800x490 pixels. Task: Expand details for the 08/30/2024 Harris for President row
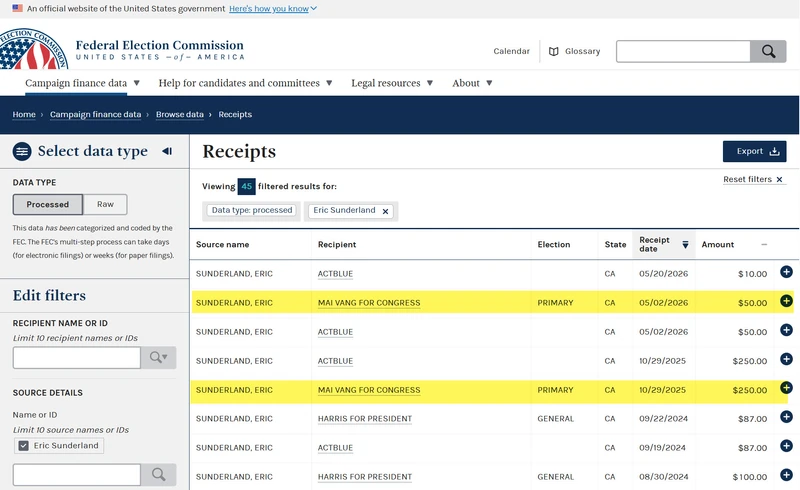(x=786, y=475)
